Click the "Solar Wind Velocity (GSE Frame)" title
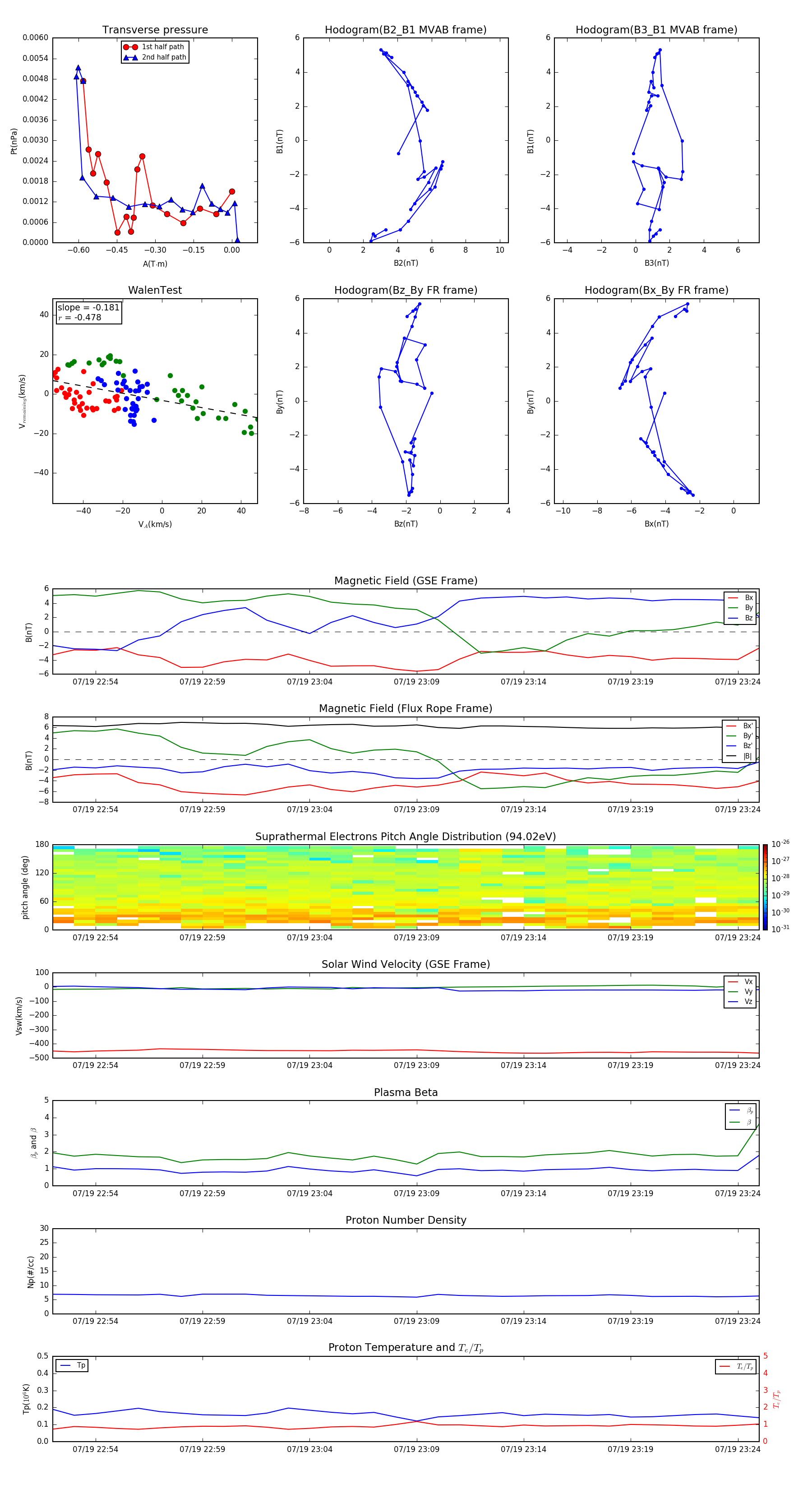The image size is (812, 1489). click(x=406, y=964)
